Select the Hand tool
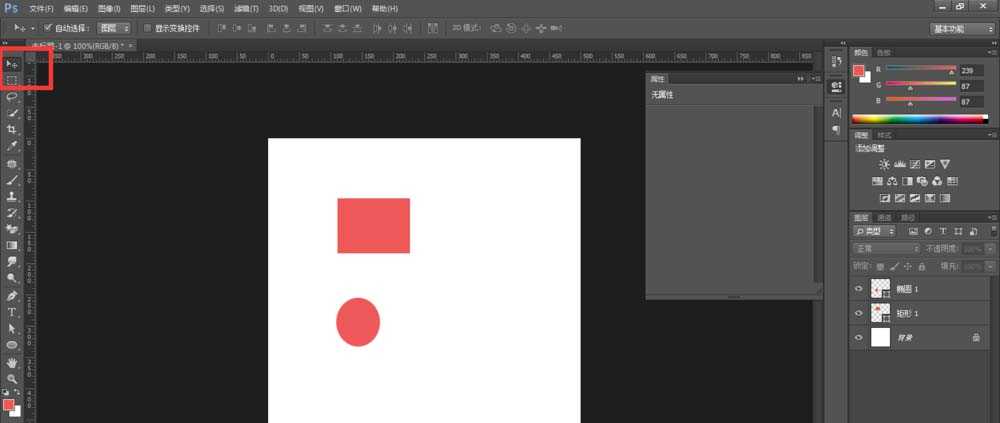This screenshot has height=423, width=1000. tap(12, 362)
